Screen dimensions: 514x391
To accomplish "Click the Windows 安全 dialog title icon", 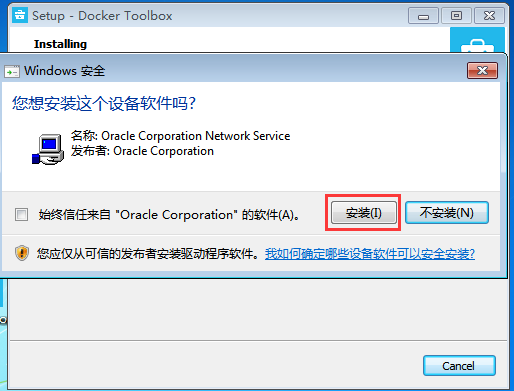I will [x=12, y=71].
